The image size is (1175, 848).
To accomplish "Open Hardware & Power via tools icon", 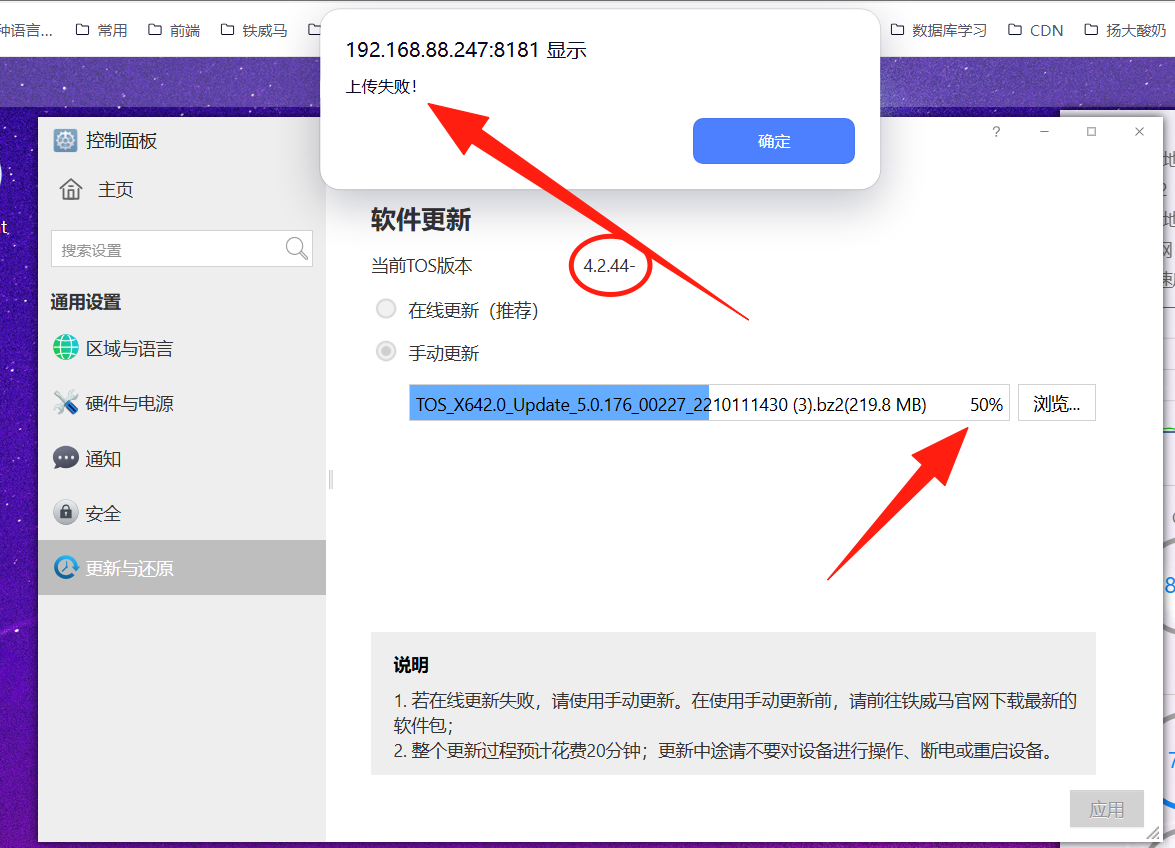I will coord(66,403).
